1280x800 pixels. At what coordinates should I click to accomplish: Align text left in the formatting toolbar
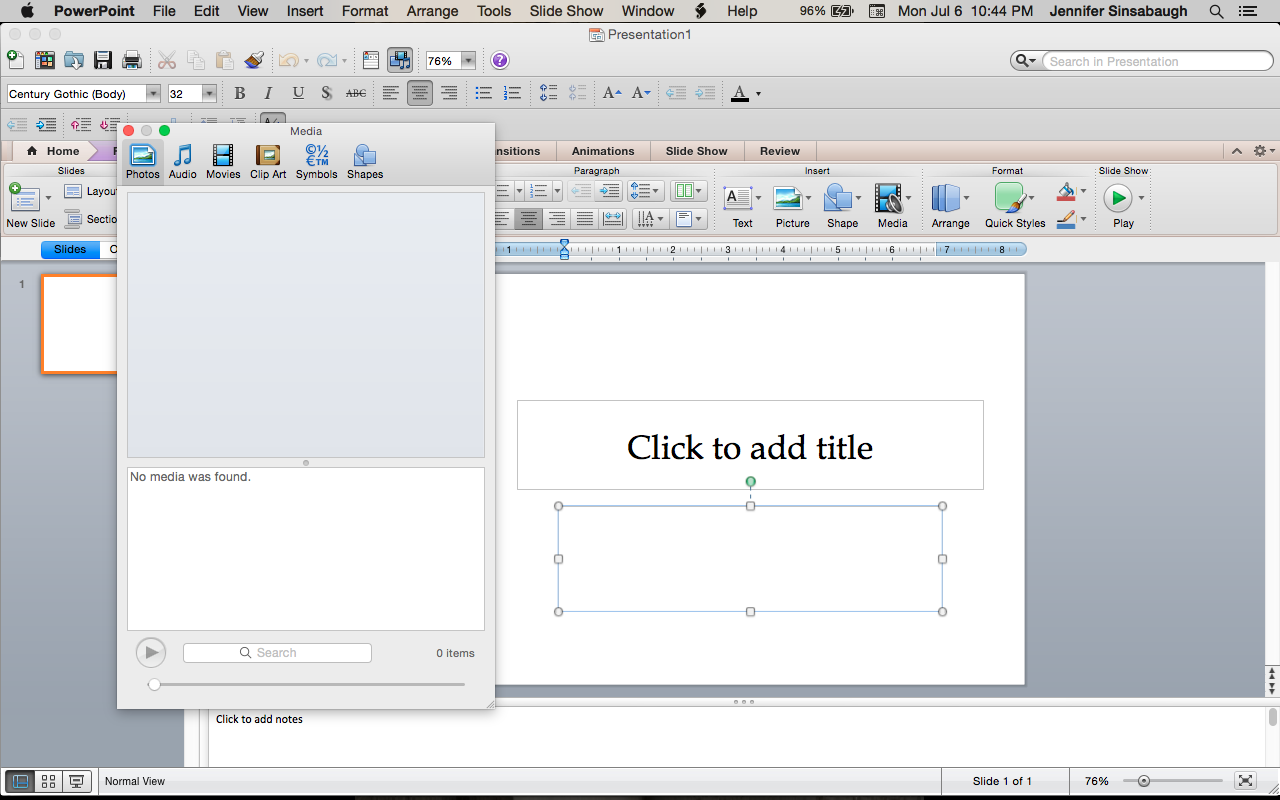(390, 93)
